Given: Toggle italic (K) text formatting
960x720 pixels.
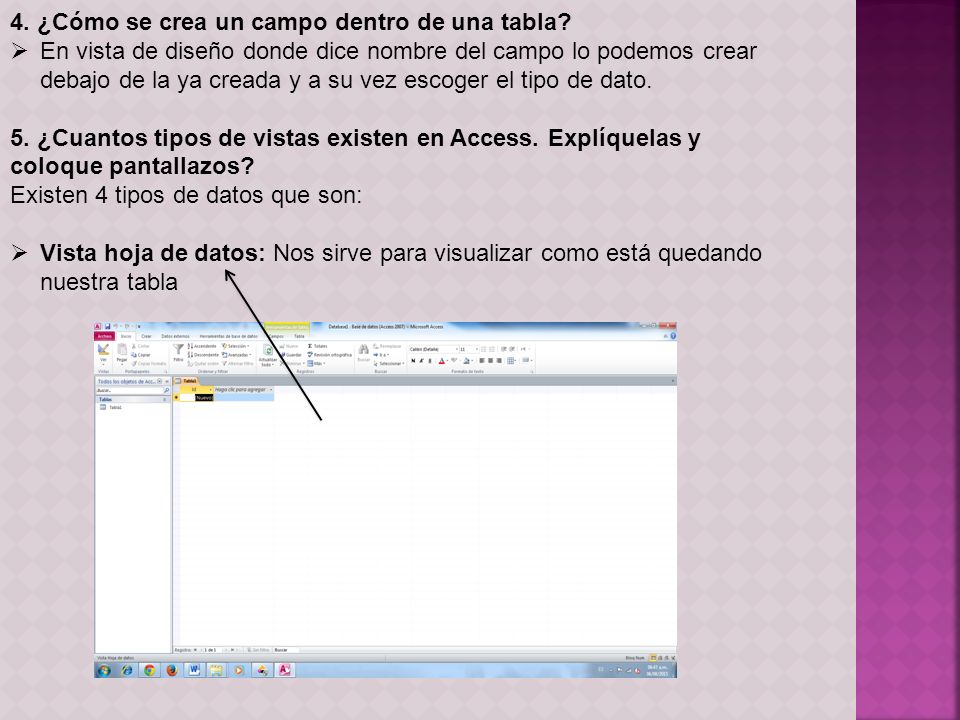Looking at the screenshot, I should coord(421,361).
